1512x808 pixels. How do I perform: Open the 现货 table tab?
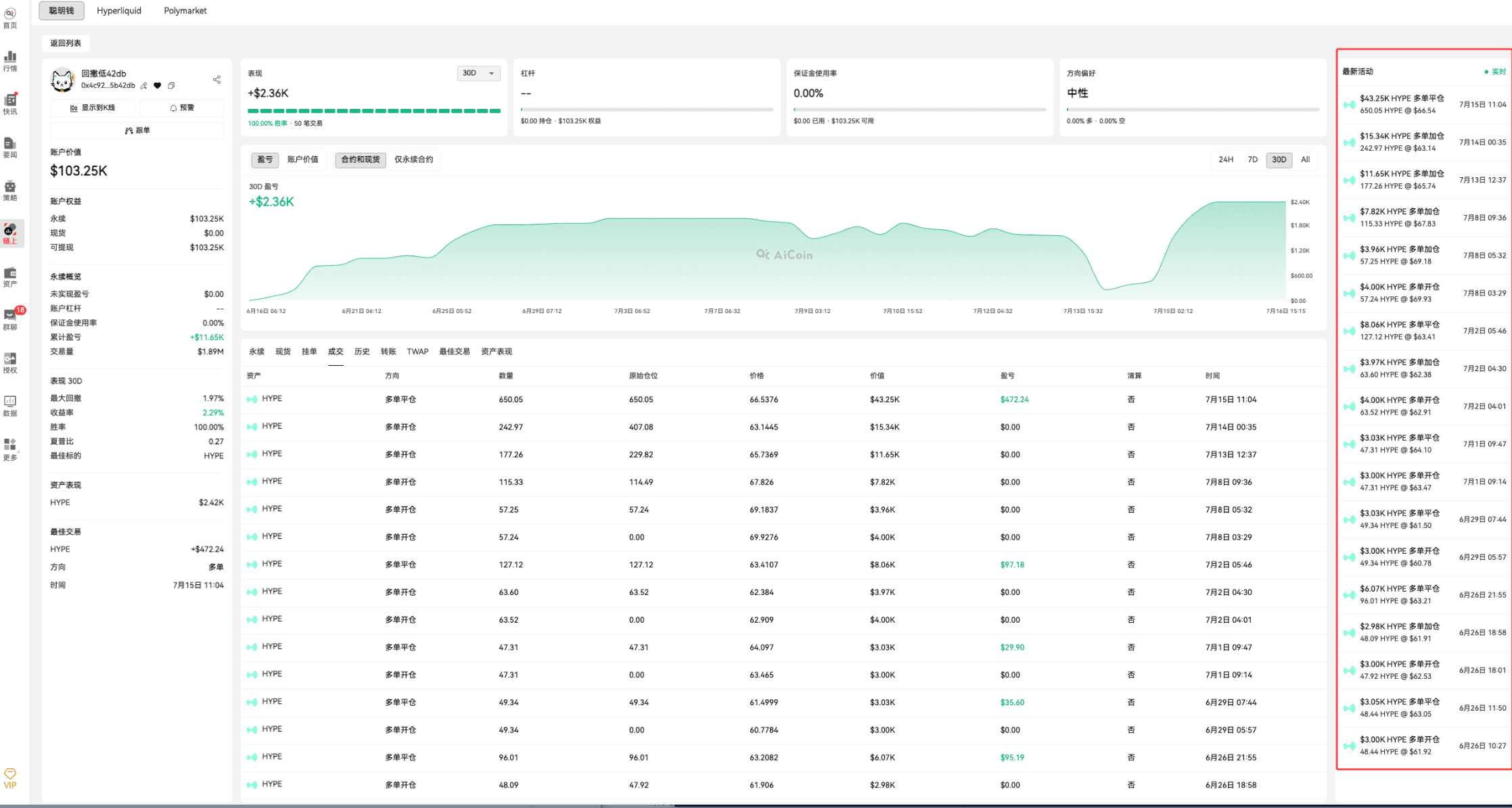point(283,352)
